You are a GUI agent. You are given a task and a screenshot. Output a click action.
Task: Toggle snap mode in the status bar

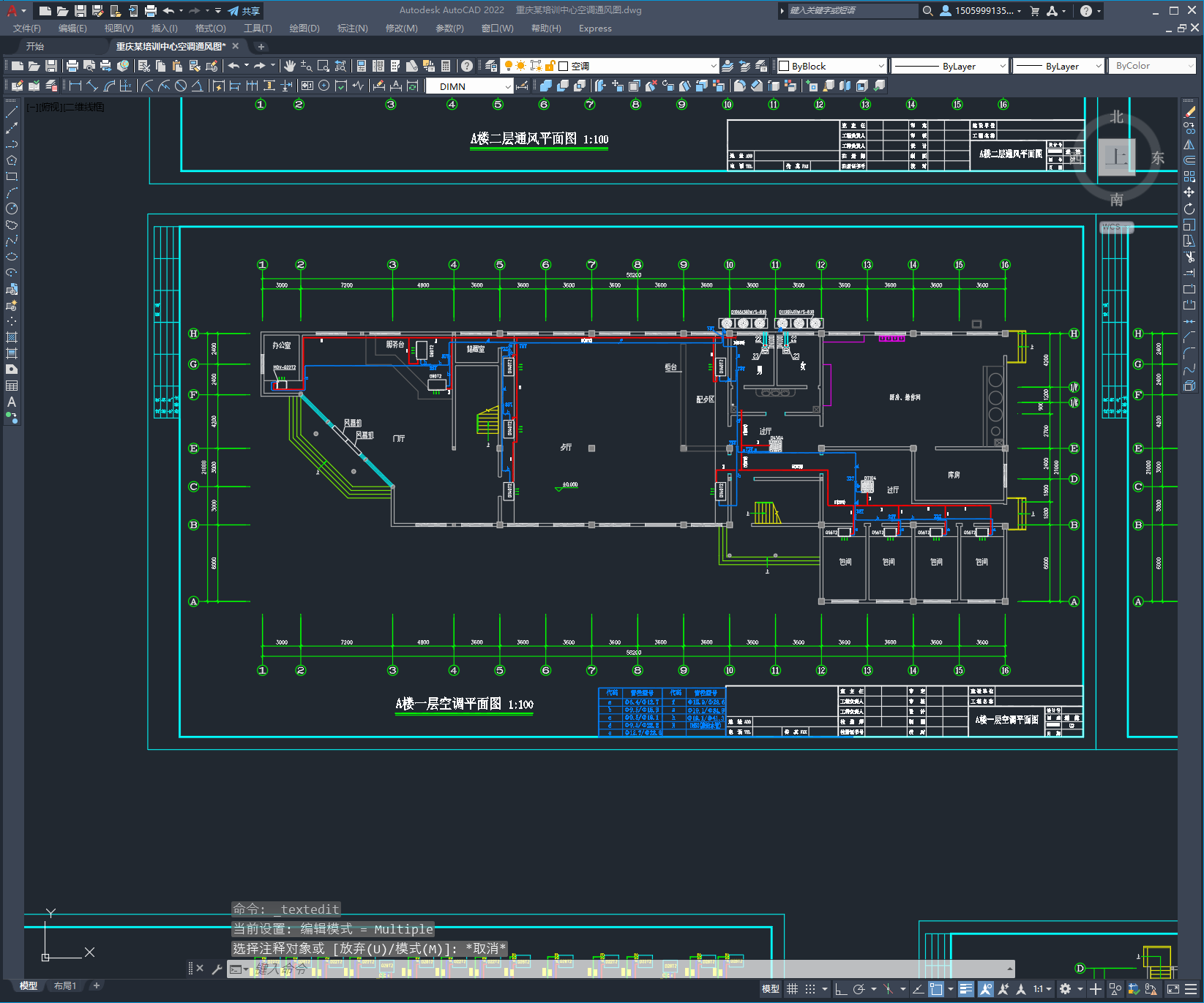point(810,989)
